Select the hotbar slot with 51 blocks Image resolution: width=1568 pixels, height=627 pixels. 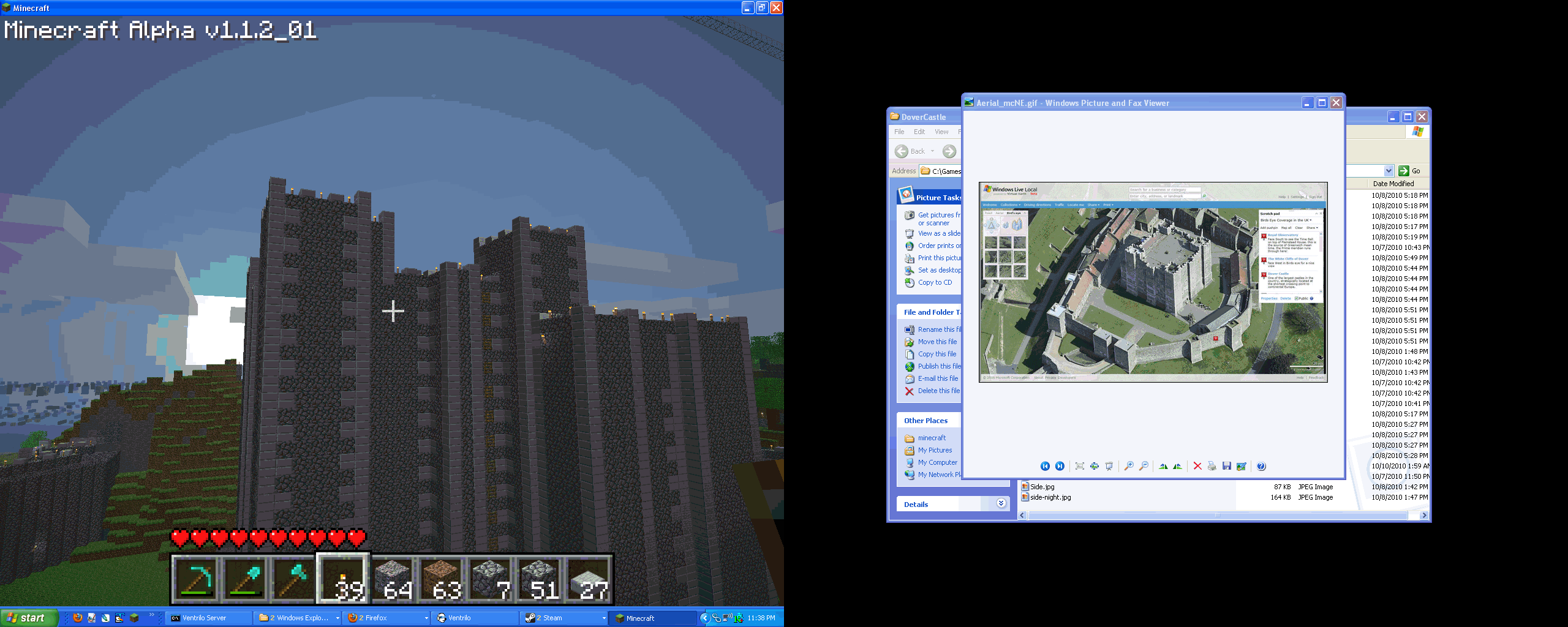(x=539, y=579)
